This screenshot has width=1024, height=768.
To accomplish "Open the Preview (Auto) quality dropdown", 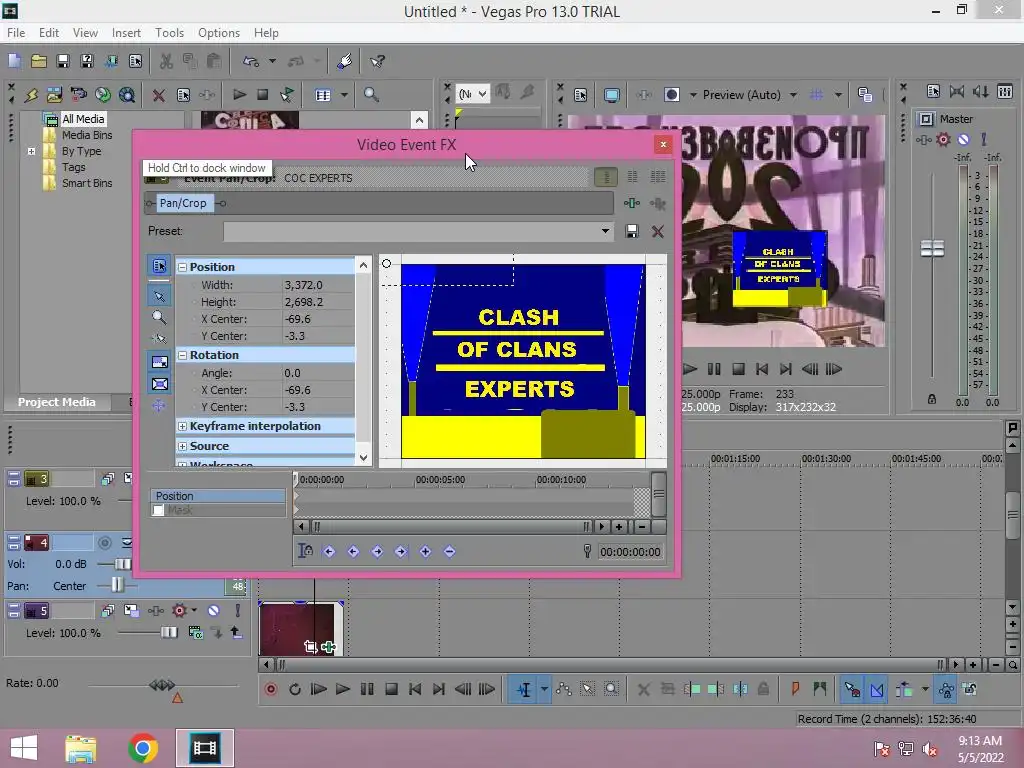I will click(x=793, y=95).
